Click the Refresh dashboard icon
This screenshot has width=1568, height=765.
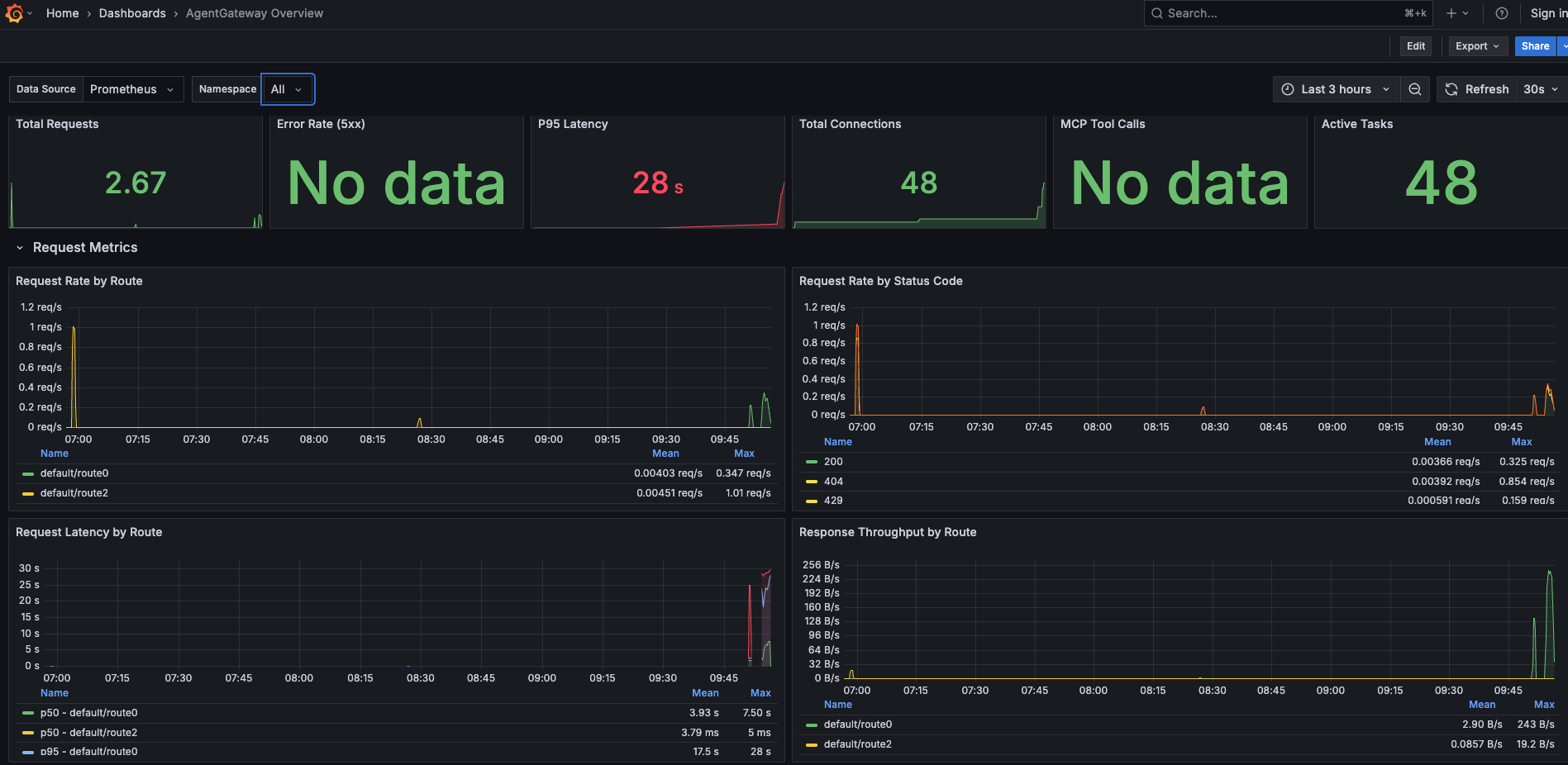(1451, 89)
